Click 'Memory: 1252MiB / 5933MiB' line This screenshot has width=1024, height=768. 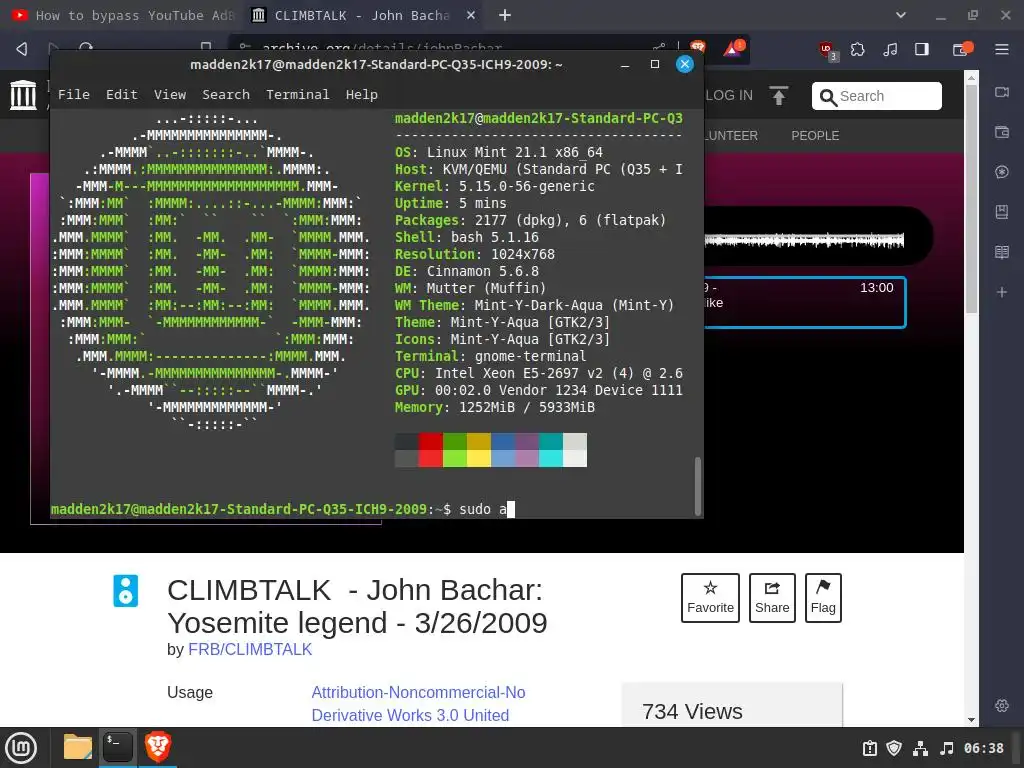click(494, 408)
